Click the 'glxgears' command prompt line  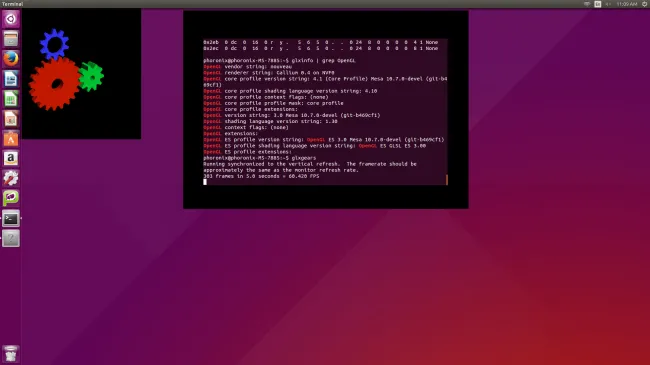point(260,158)
